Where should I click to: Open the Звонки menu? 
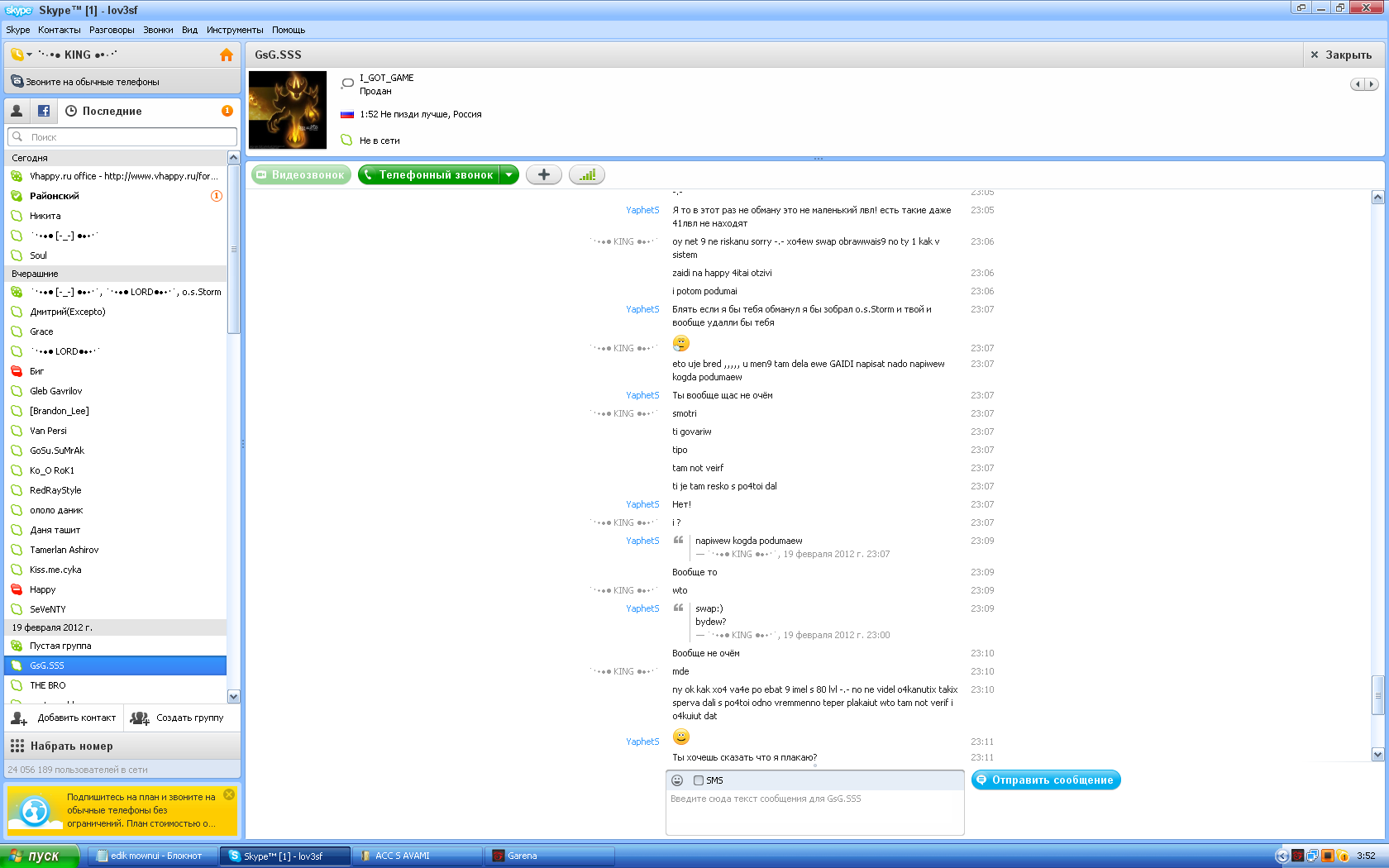[158, 30]
